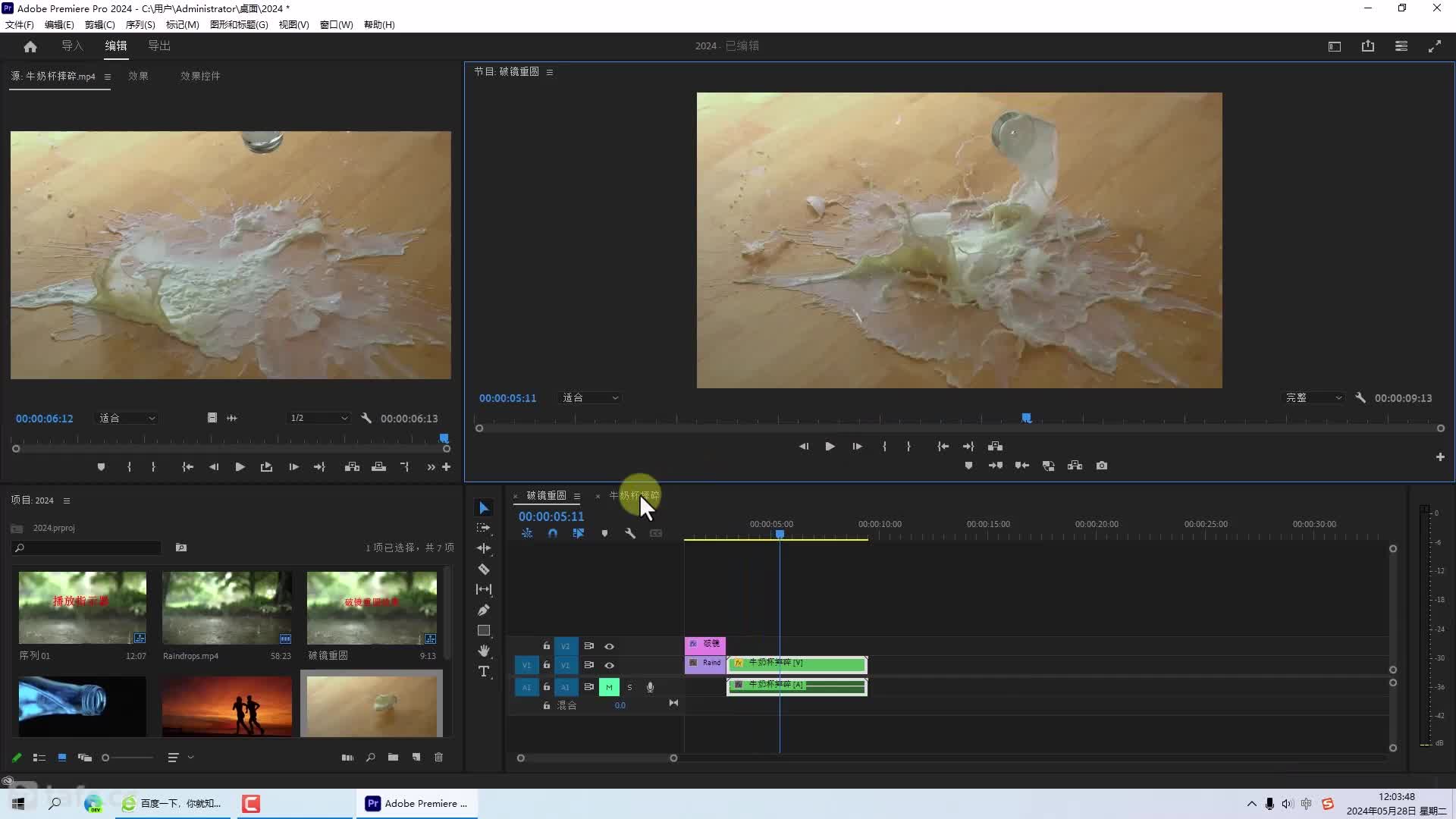Screen dimensions: 1456x819
Task: Switch to 效果控件 tab
Action: [x=200, y=76]
